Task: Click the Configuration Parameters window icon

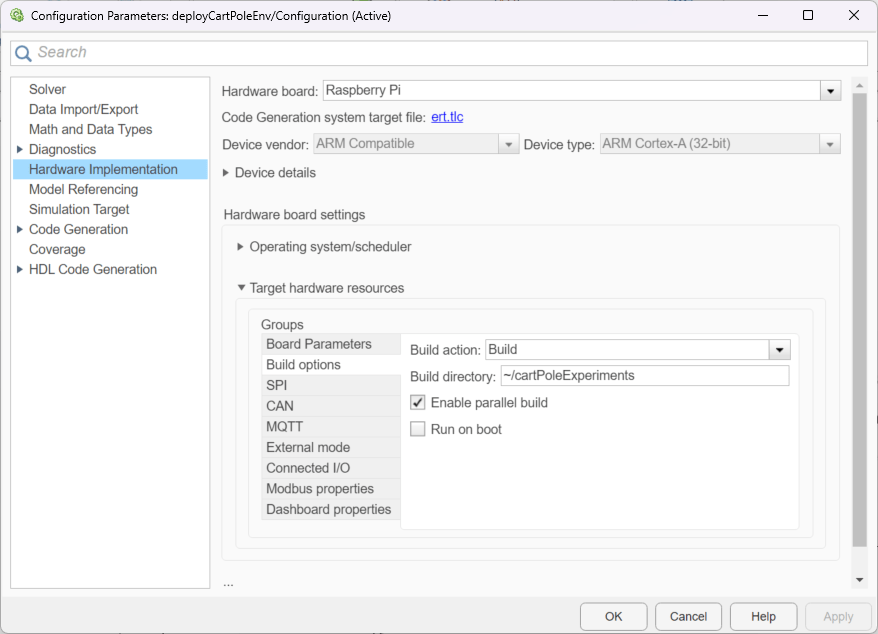Action: tap(16, 16)
